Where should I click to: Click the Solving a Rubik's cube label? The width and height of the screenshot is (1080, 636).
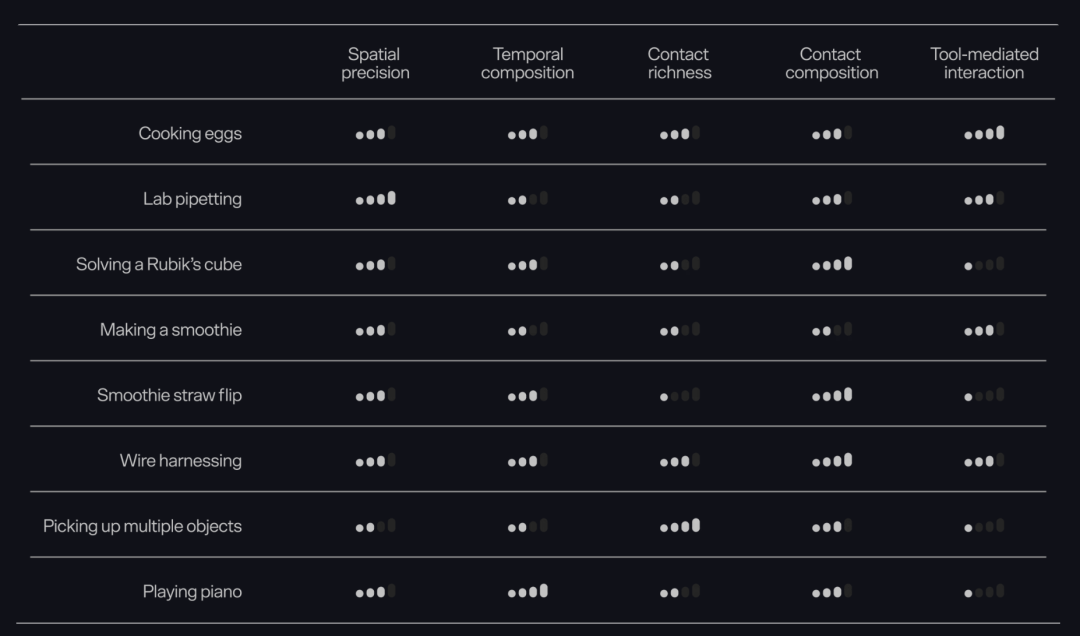(x=158, y=265)
